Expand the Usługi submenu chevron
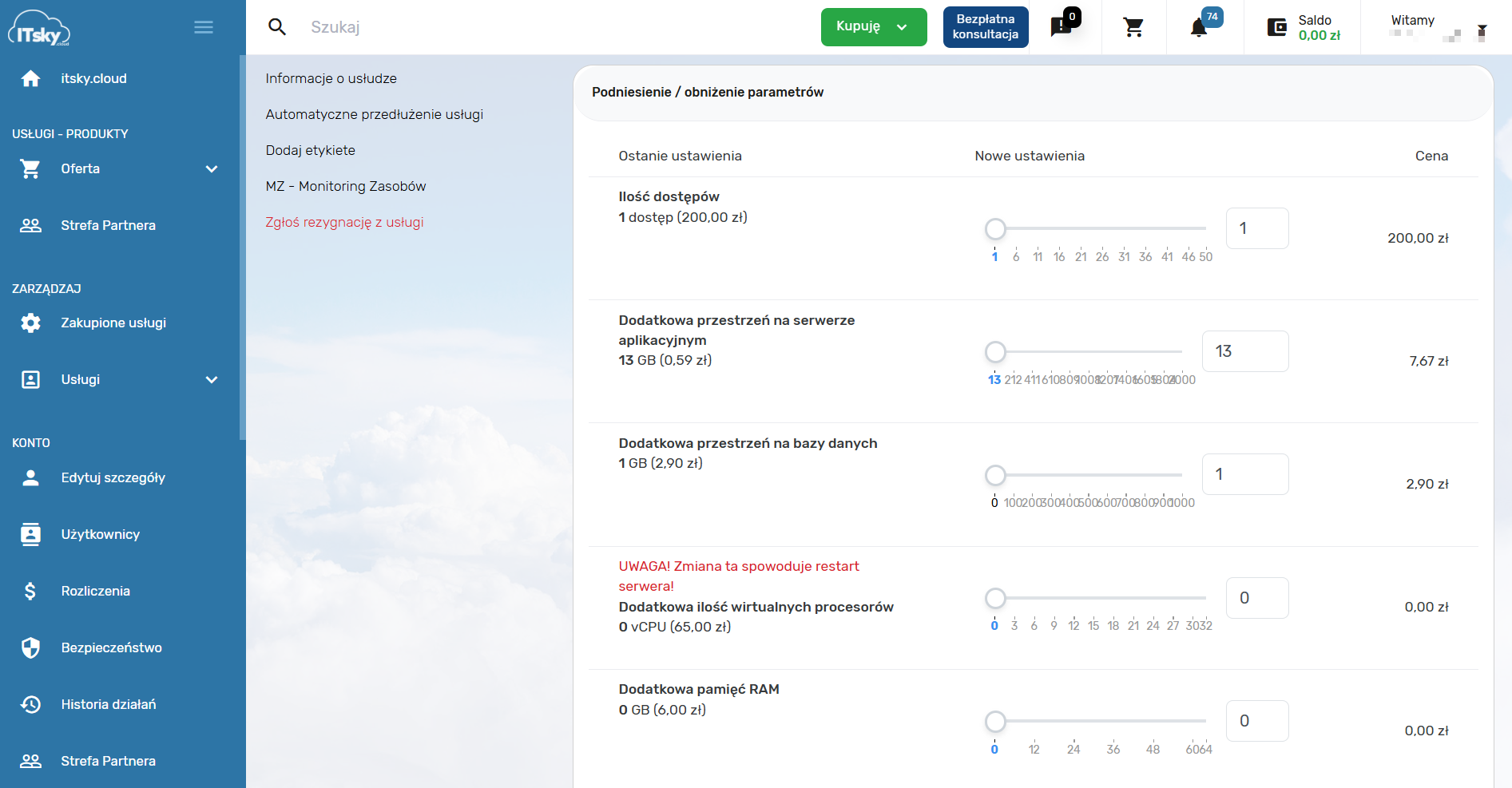The image size is (1512, 788). pos(212,379)
